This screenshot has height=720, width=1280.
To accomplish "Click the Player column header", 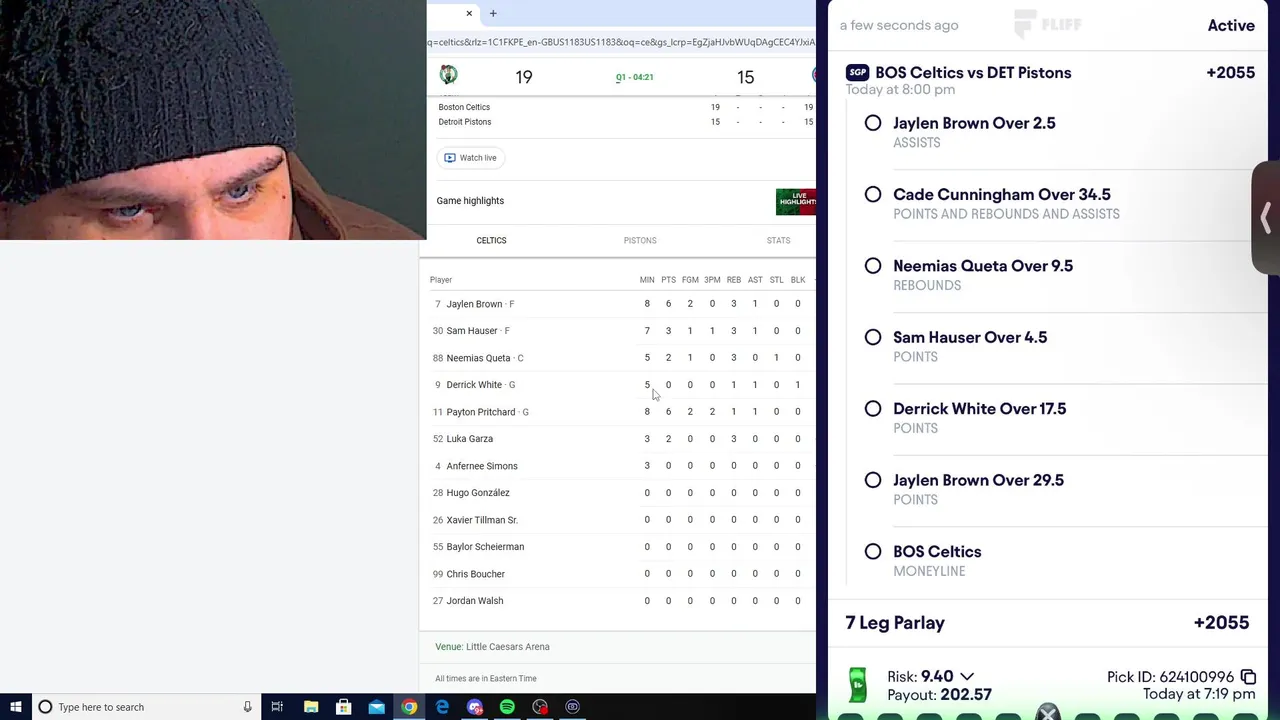I will (x=441, y=280).
